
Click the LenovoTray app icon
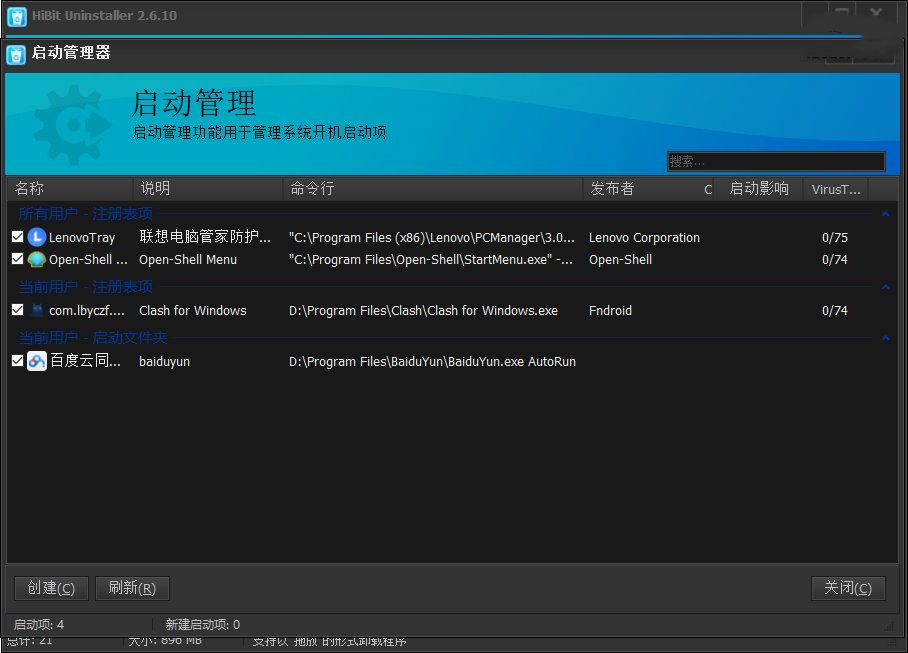37,237
